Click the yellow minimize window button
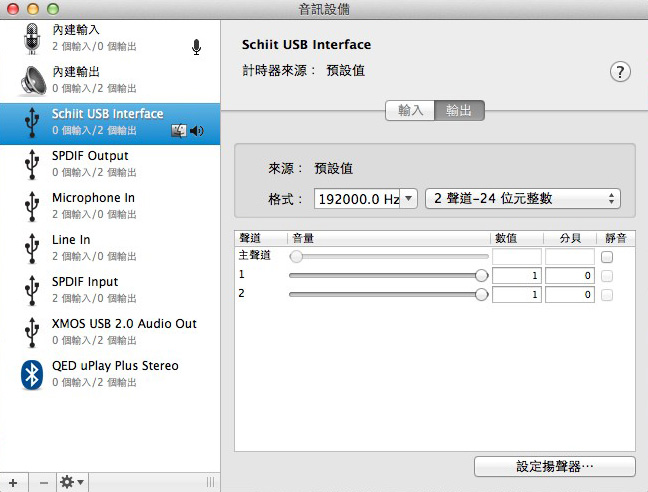 tap(33, 9)
